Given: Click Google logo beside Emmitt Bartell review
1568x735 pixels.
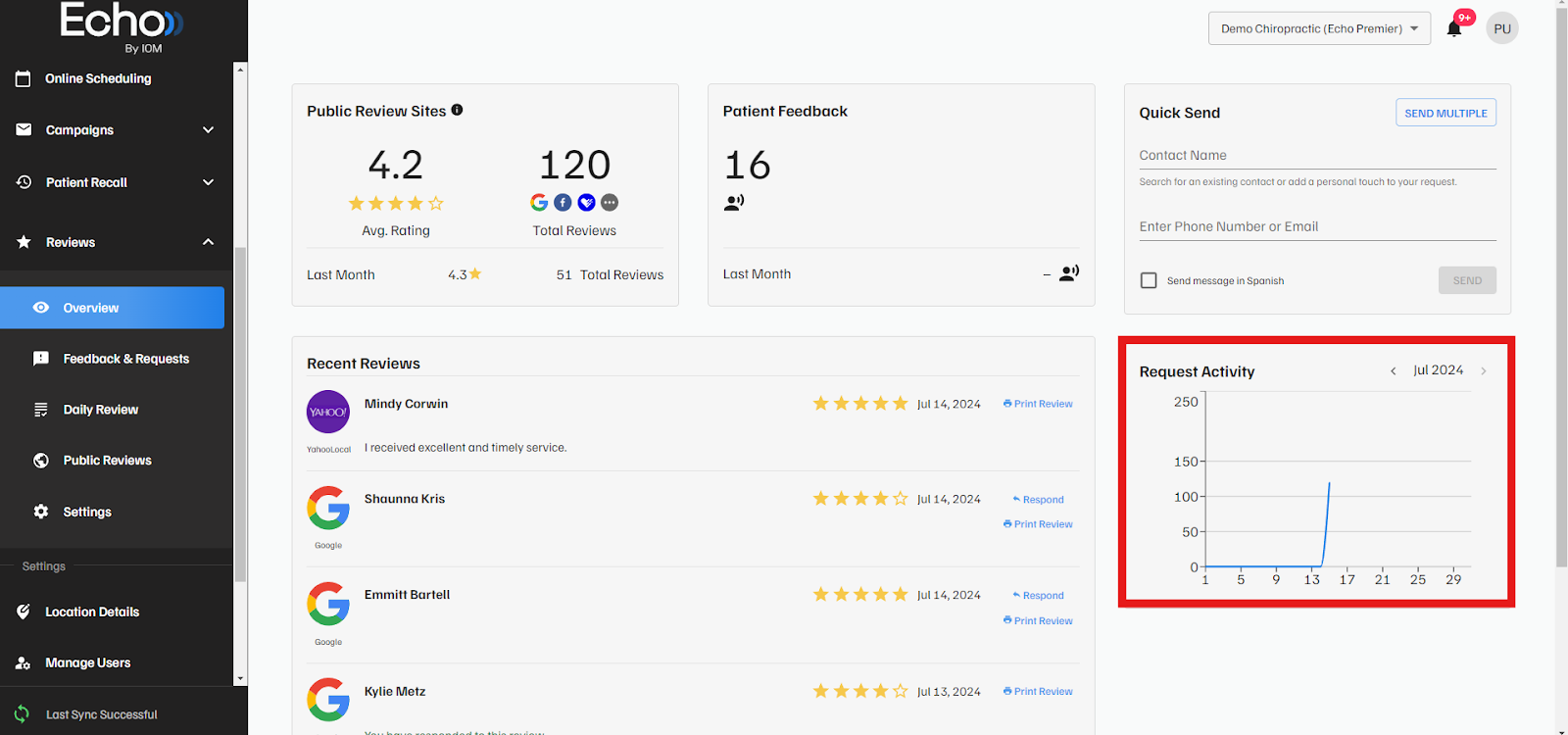Looking at the screenshot, I should [328, 604].
